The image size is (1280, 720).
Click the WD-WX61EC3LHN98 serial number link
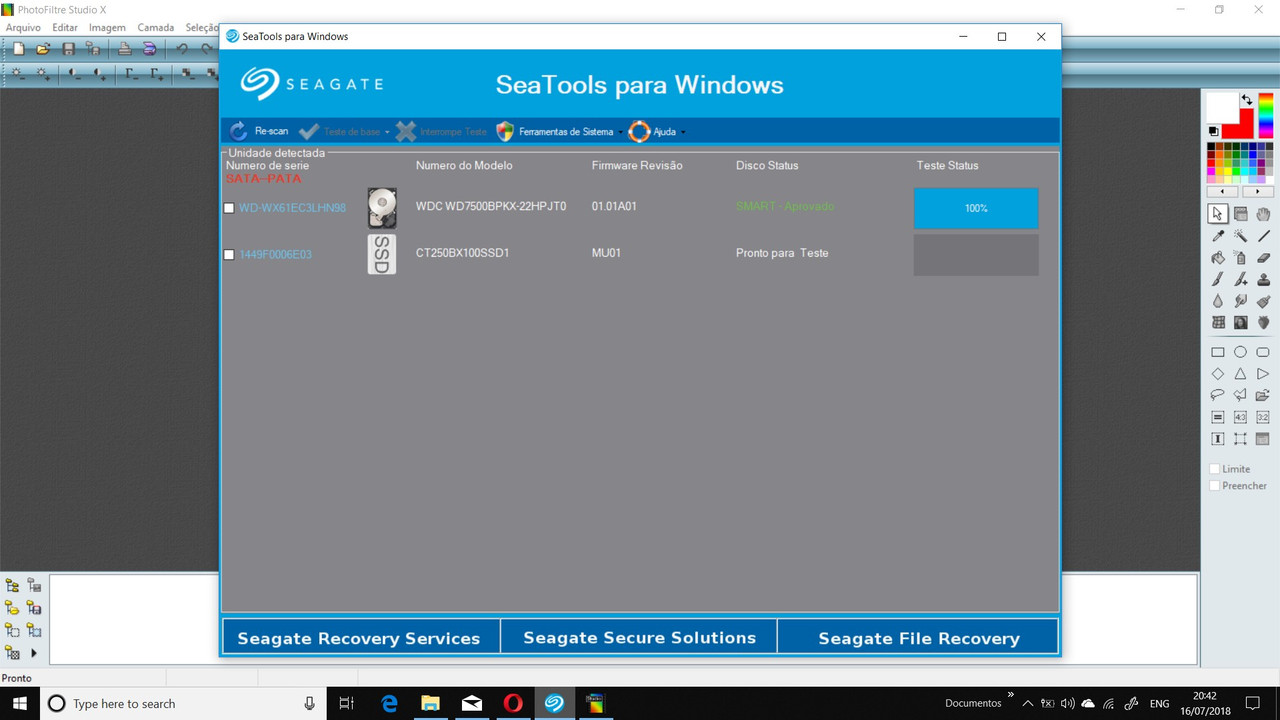point(292,208)
